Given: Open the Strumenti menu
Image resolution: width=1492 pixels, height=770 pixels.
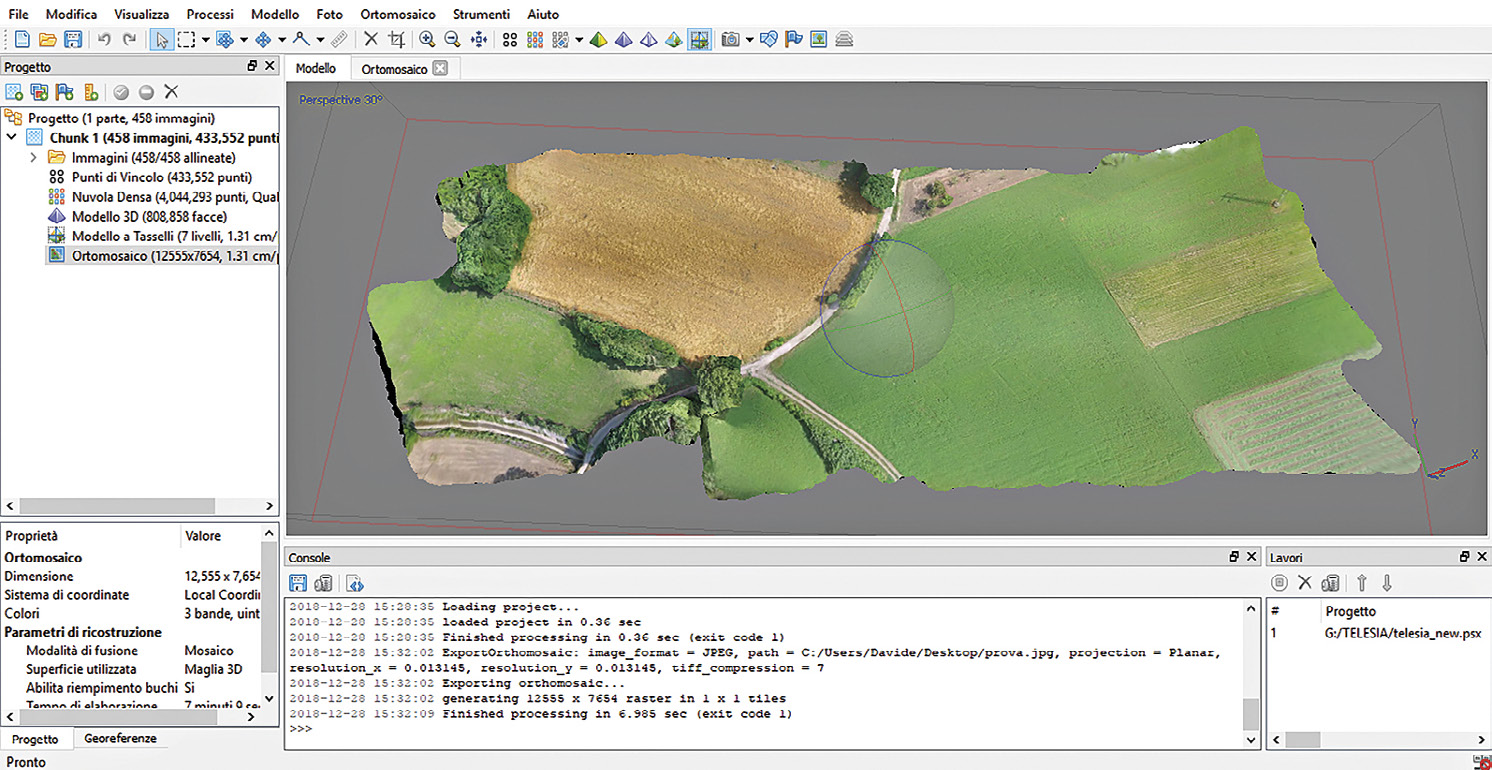Looking at the screenshot, I should [481, 14].
